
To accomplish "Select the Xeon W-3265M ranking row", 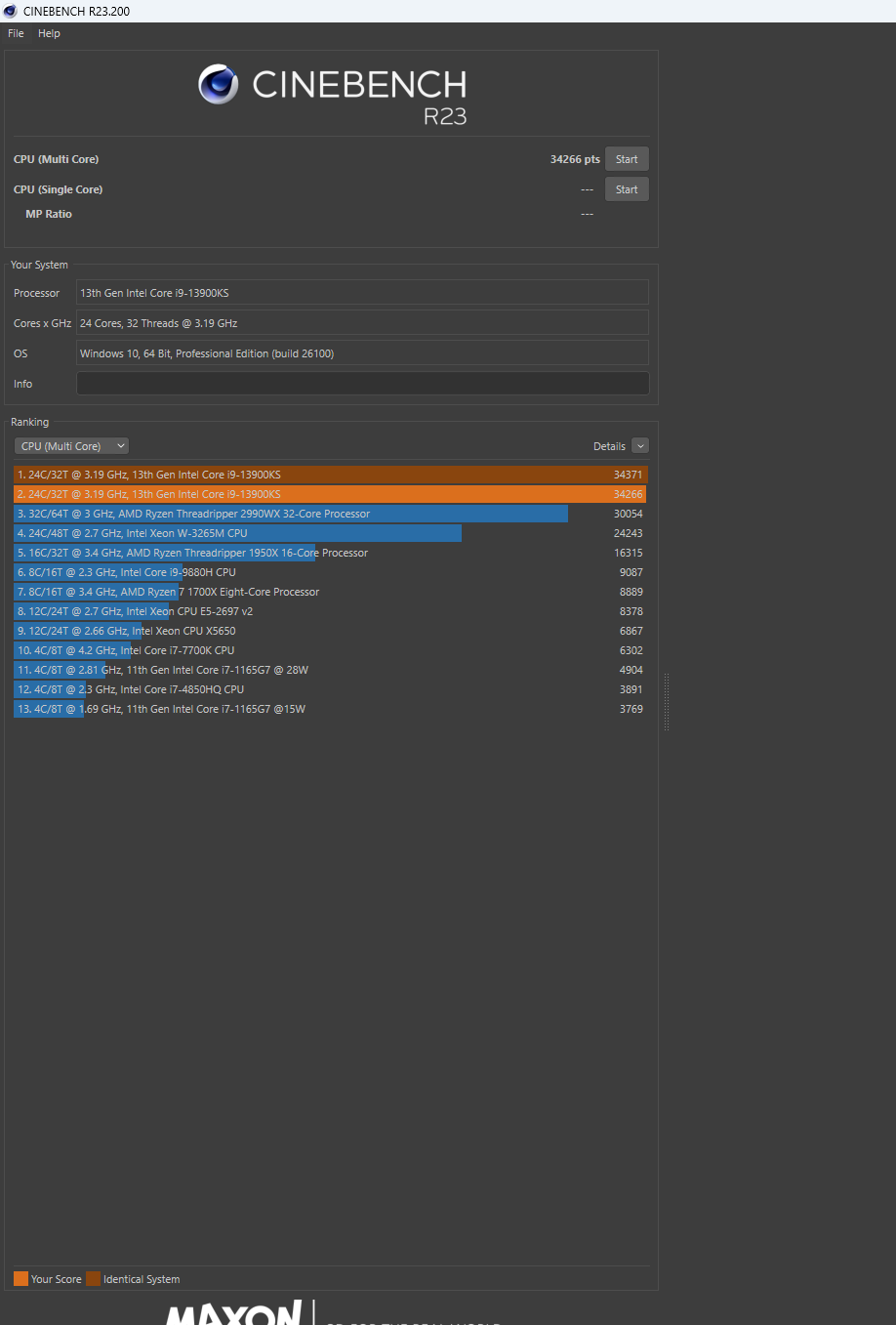I will 331,533.
